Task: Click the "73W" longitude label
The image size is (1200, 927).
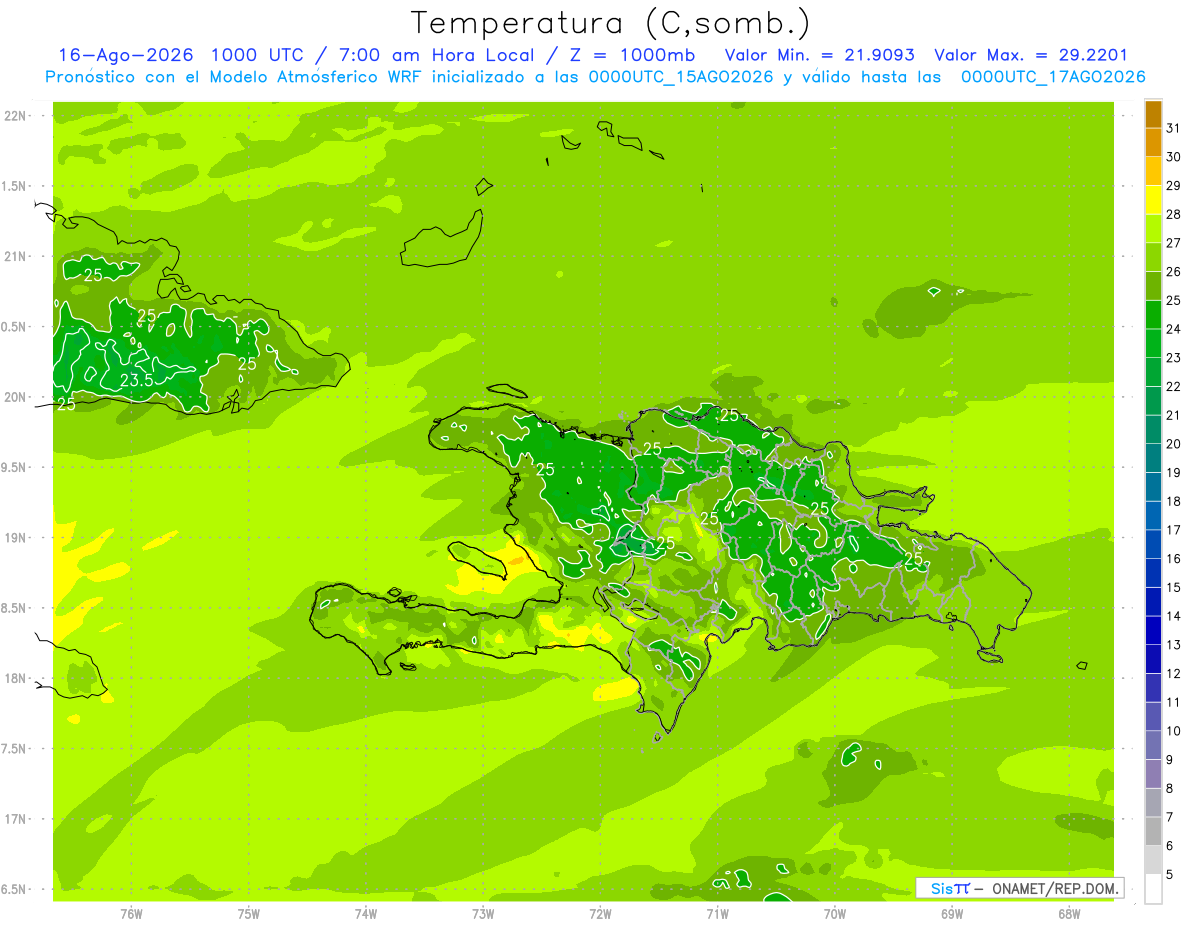Action: coord(483,914)
